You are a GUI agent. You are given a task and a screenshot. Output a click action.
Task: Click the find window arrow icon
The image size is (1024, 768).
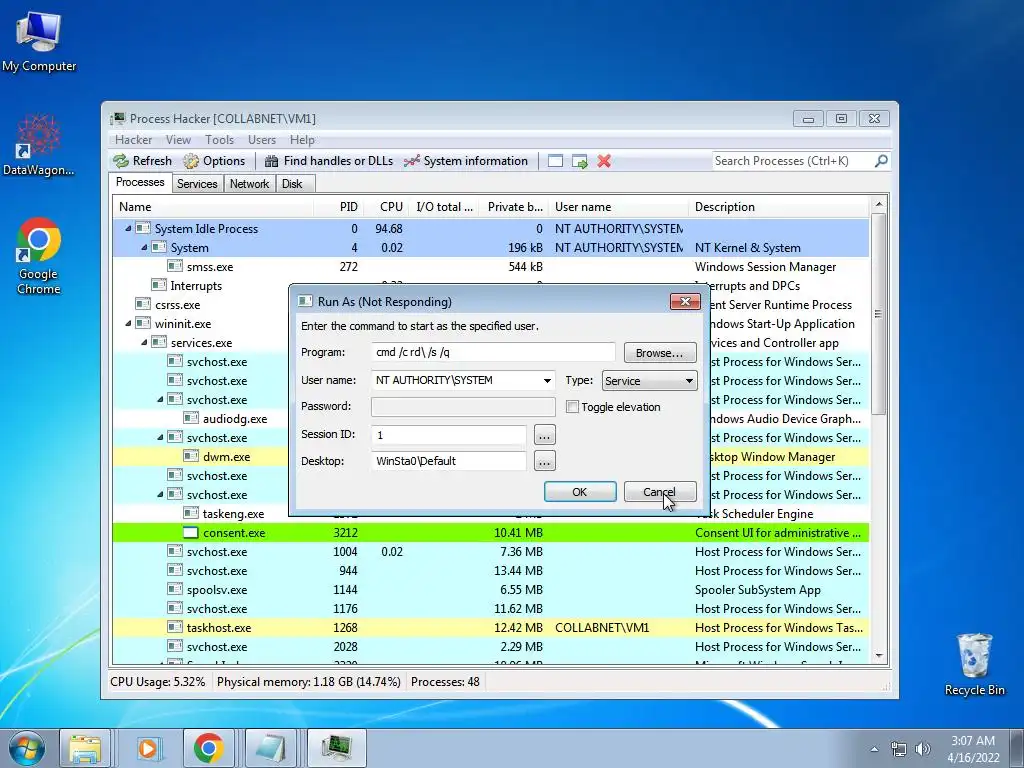click(x=579, y=161)
